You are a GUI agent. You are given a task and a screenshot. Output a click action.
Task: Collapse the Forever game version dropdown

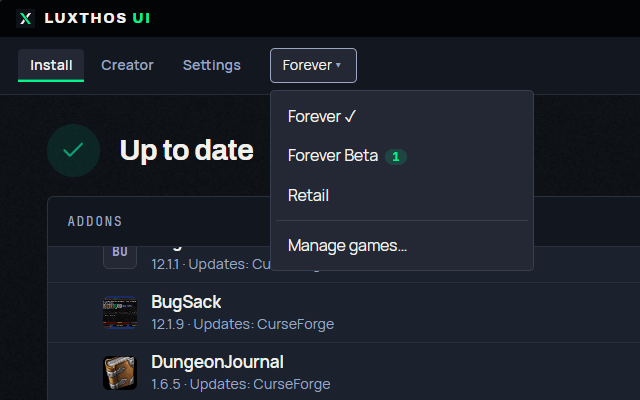pos(313,65)
